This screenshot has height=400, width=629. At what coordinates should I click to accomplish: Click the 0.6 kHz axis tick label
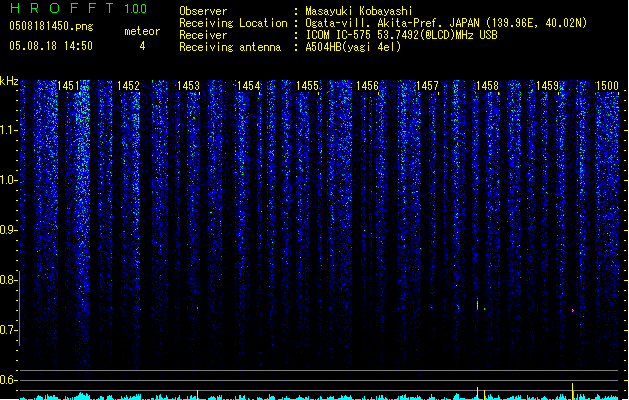8,380
